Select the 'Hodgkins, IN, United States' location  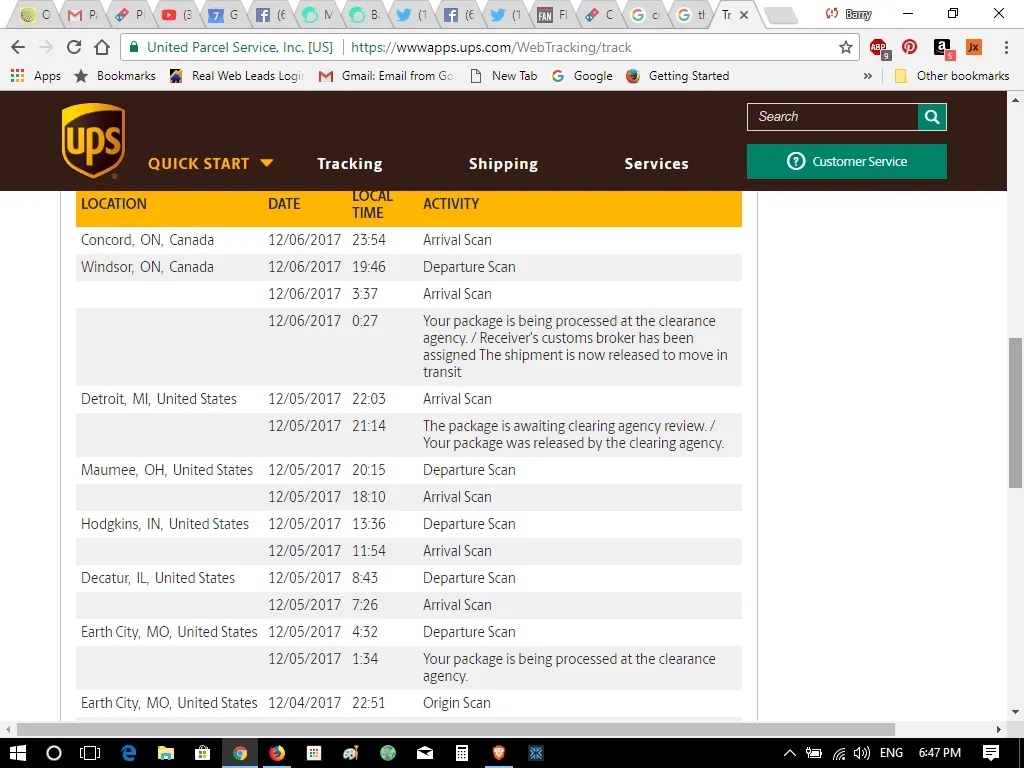point(165,524)
